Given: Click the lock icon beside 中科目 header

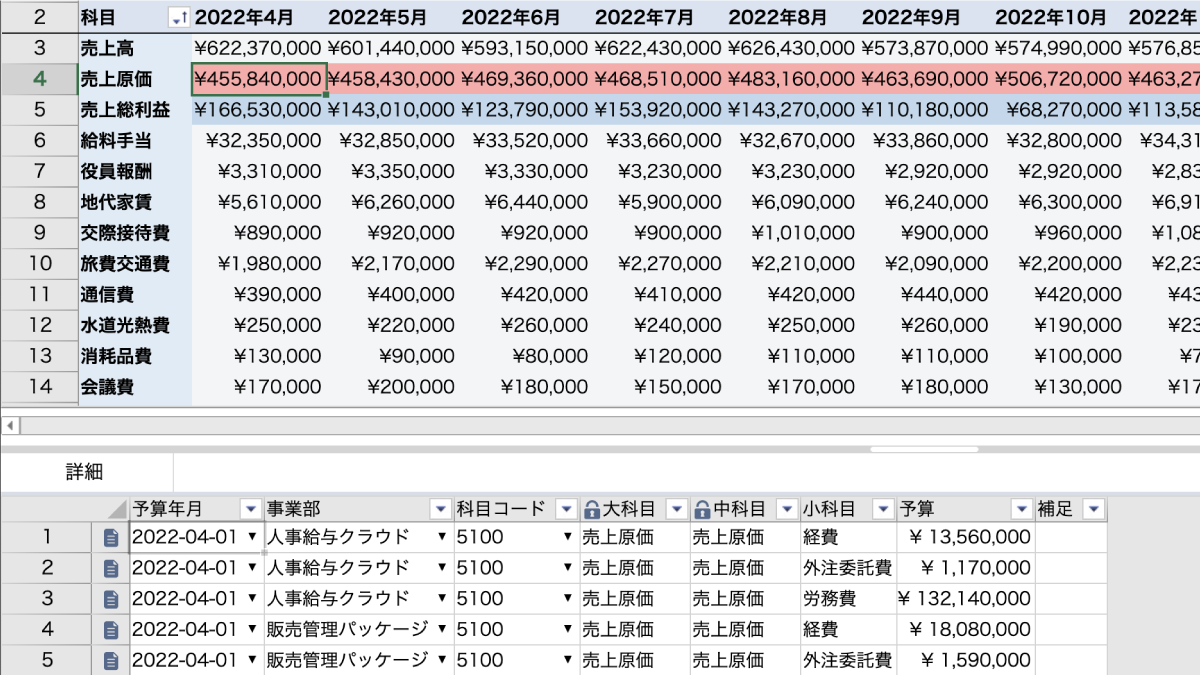Looking at the screenshot, I should point(702,509).
